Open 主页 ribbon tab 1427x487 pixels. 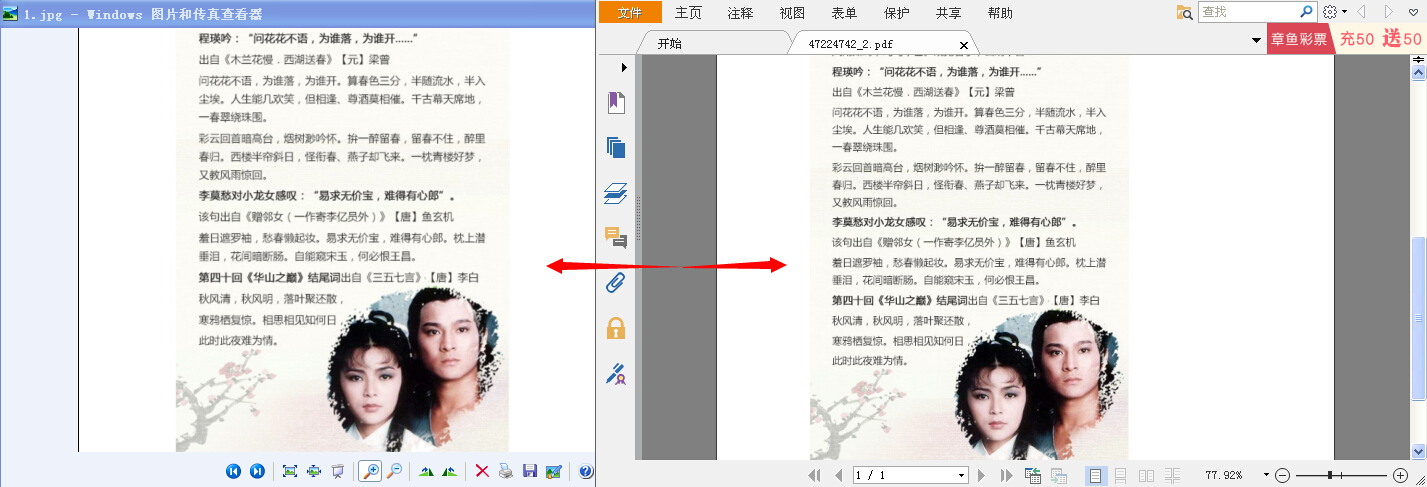pyautogui.click(x=688, y=12)
